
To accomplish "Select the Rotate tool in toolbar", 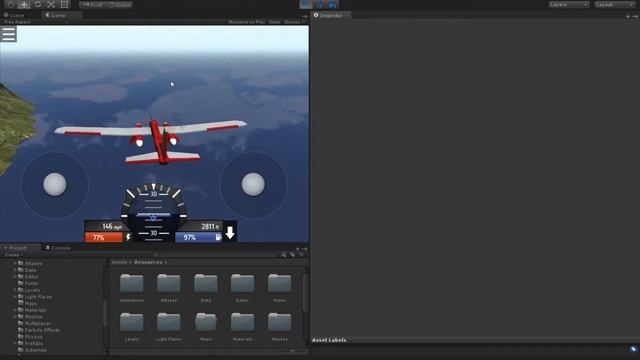I will click(x=38, y=4).
